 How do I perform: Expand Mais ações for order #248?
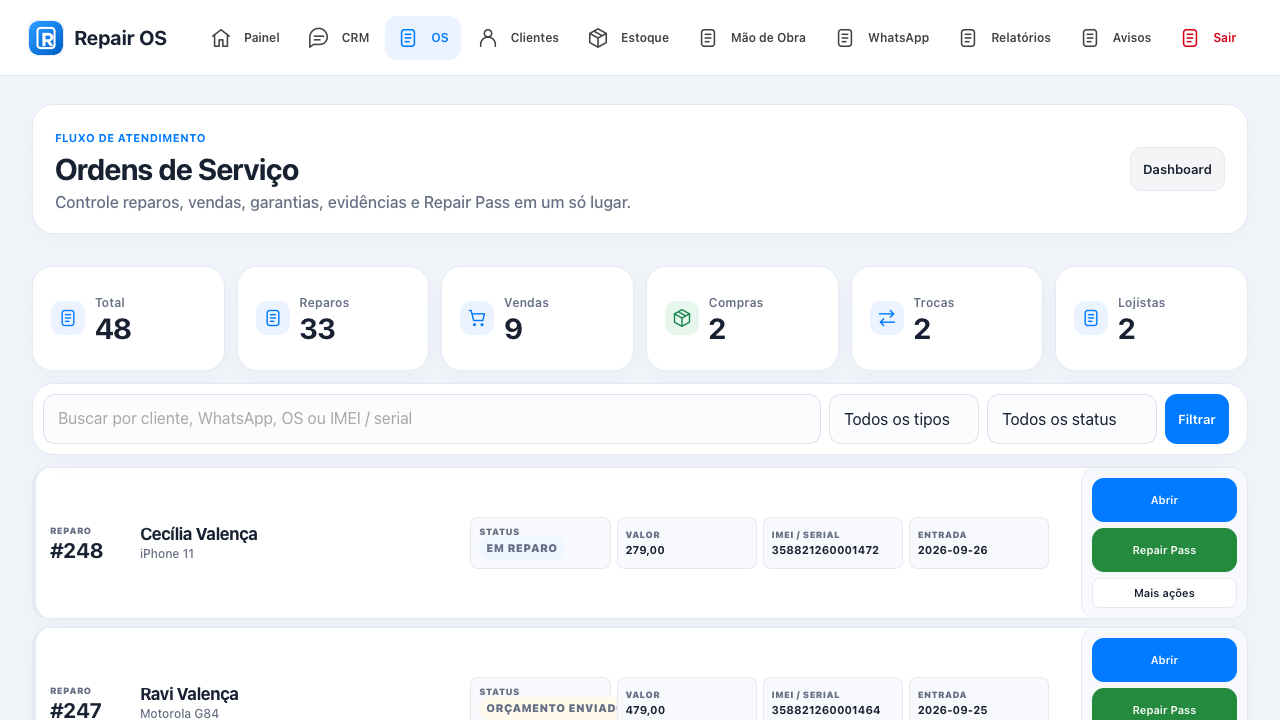[1164, 593]
